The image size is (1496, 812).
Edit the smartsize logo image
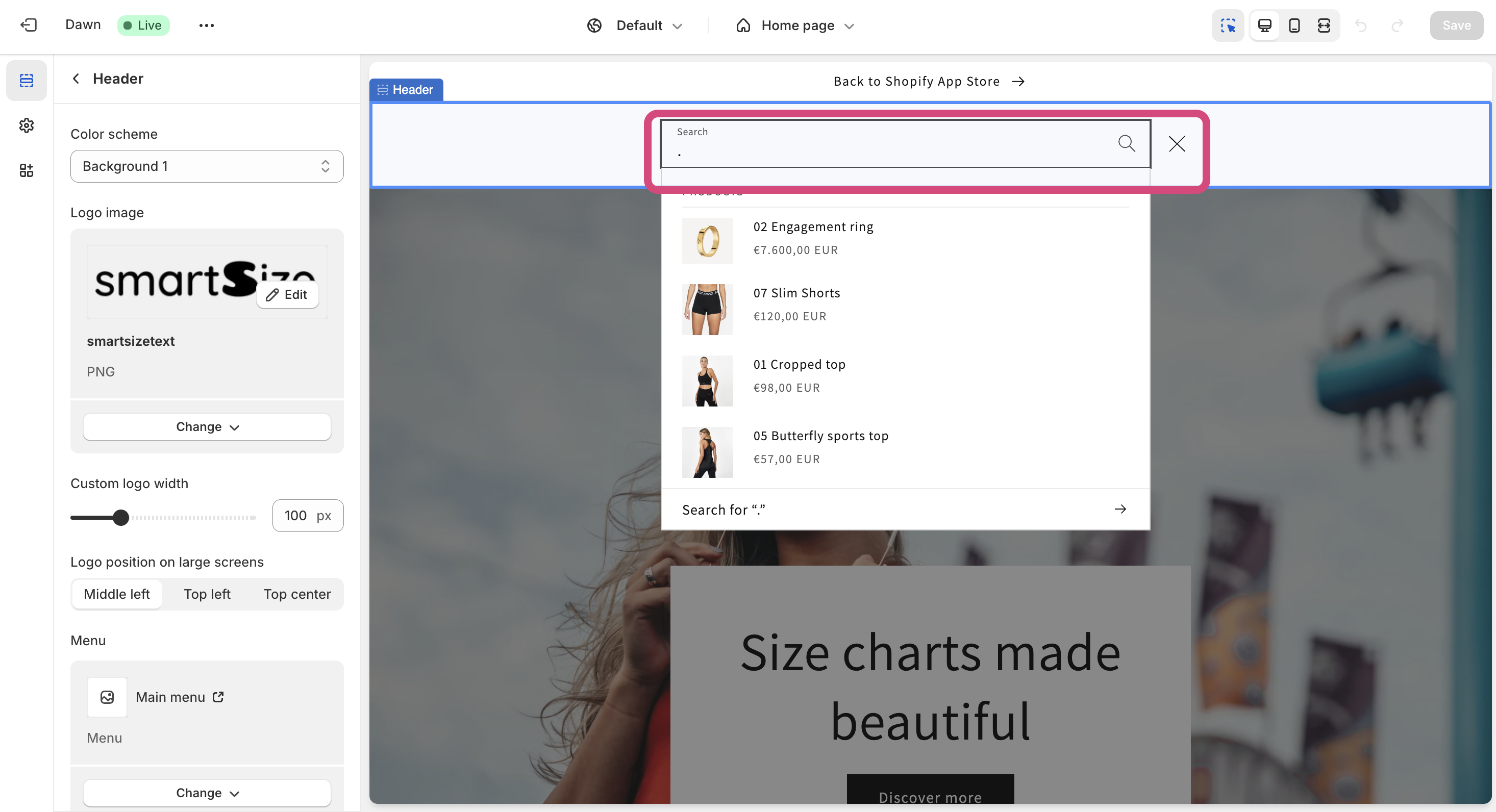tap(287, 295)
